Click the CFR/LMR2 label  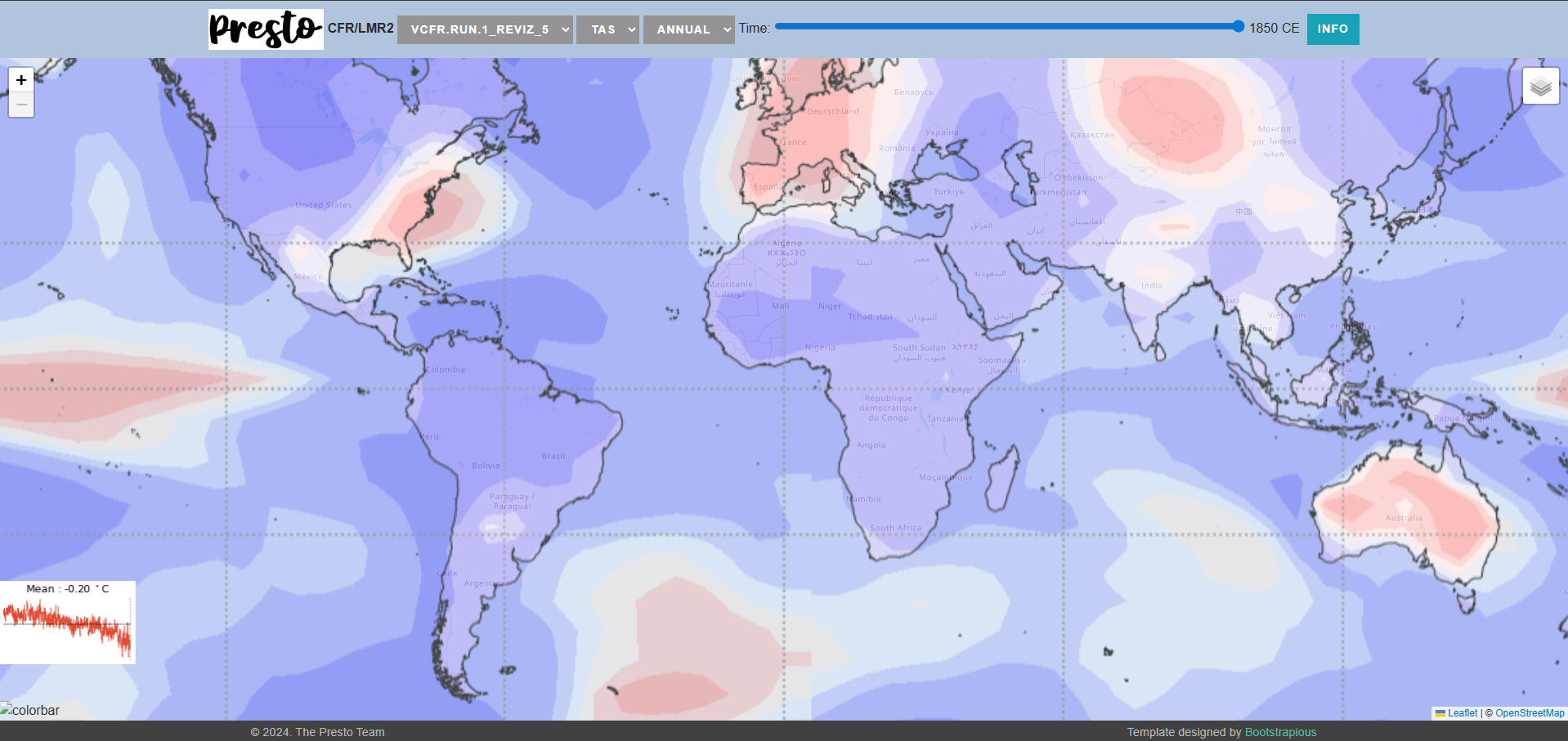(361, 29)
